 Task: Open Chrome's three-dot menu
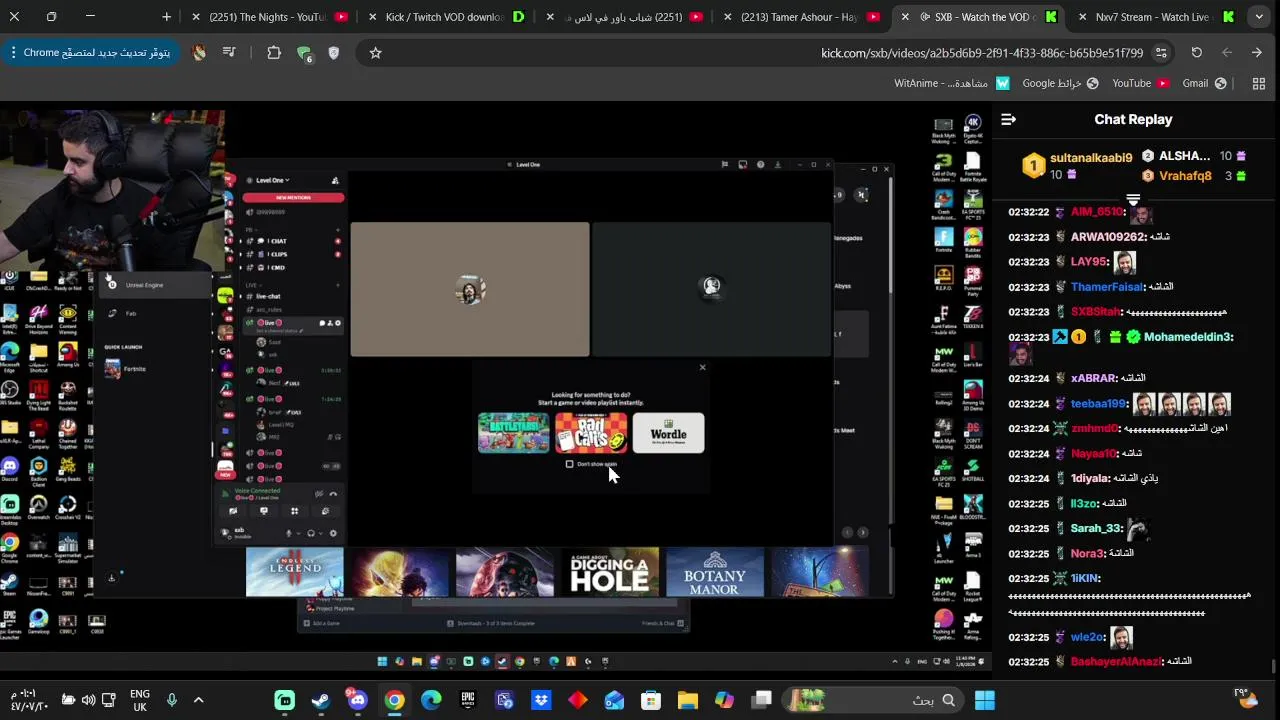click(13, 53)
